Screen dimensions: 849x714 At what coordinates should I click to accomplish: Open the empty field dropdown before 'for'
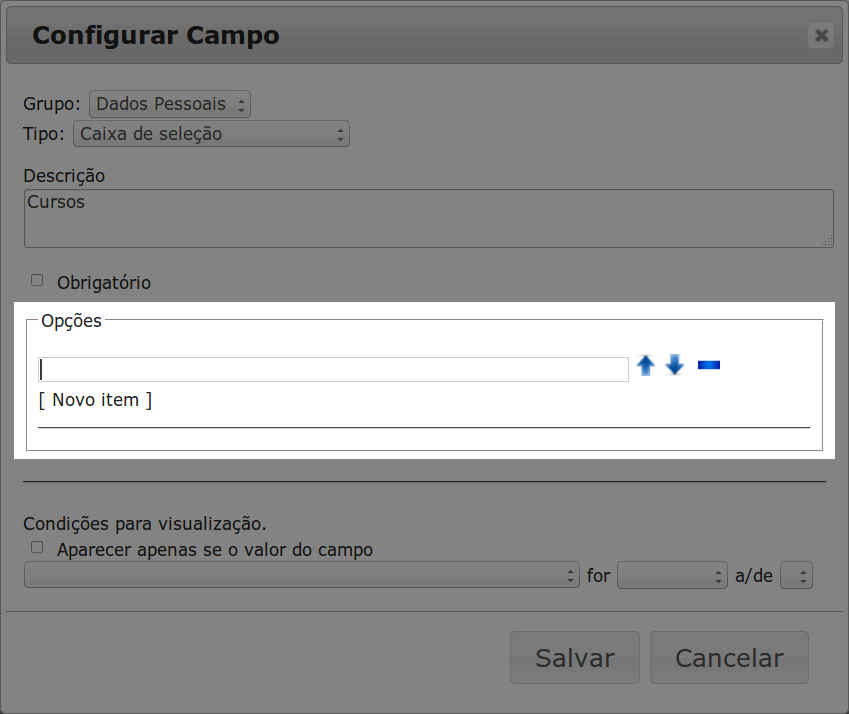[x=301, y=575]
